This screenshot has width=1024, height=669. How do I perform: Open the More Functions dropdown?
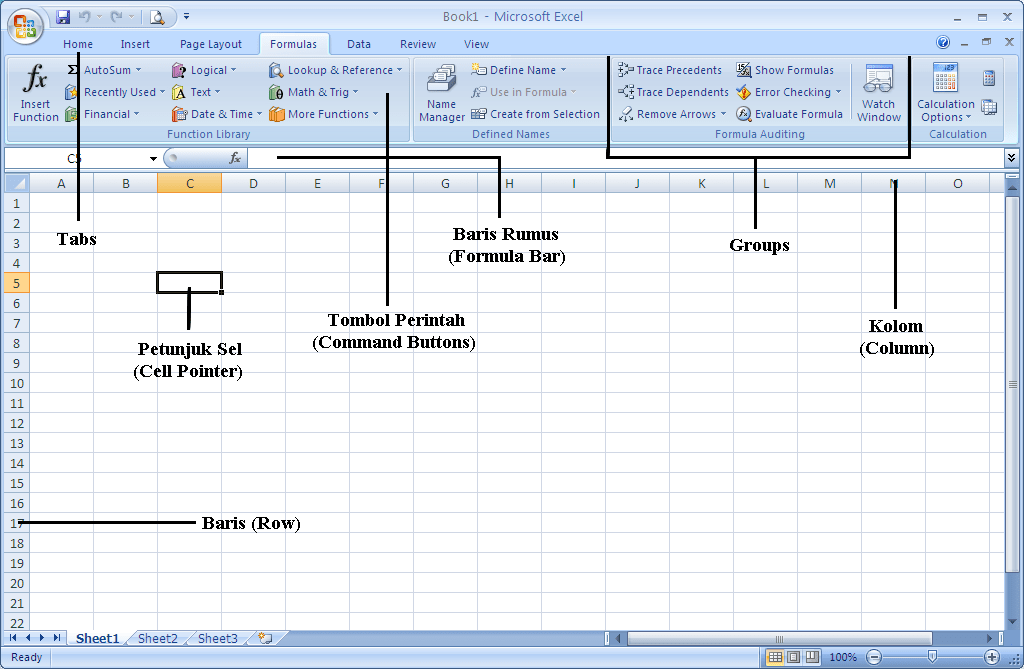click(376, 114)
